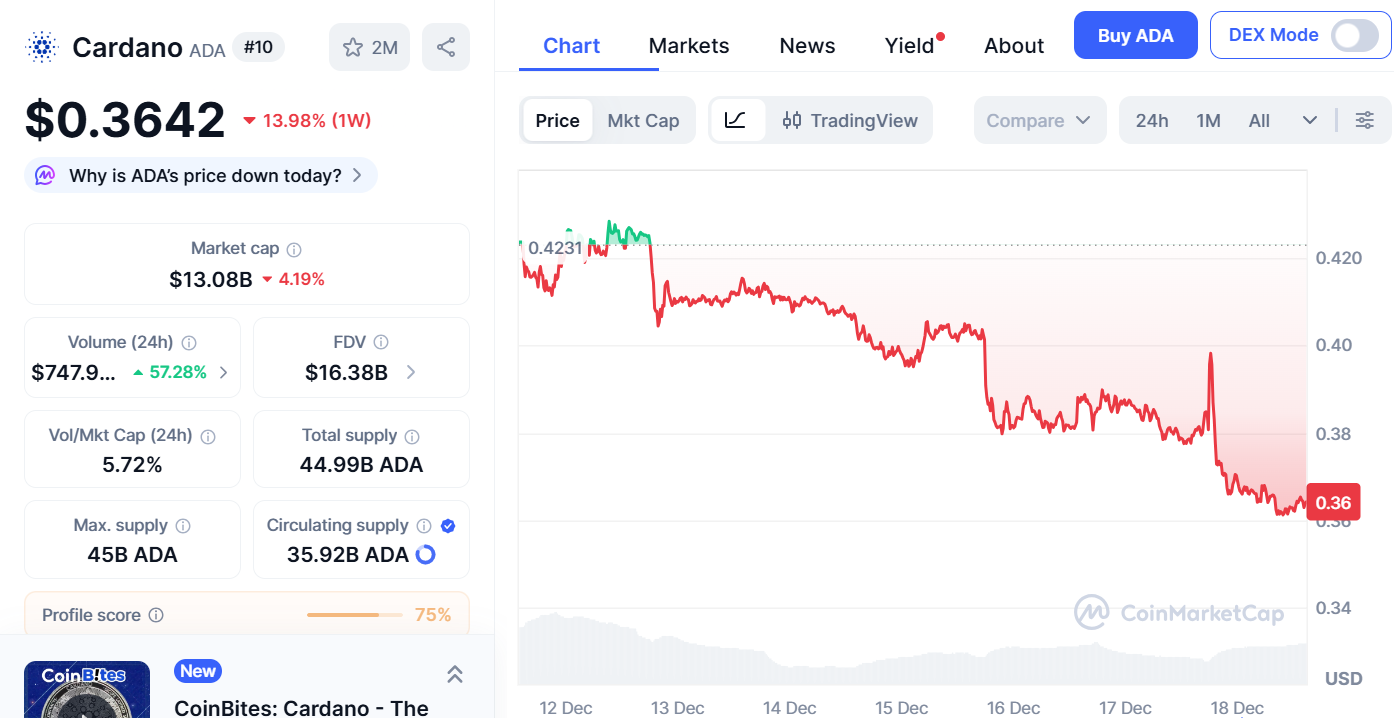Open the News tab
This screenshot has width=1394, height=718.
(807, 45)
